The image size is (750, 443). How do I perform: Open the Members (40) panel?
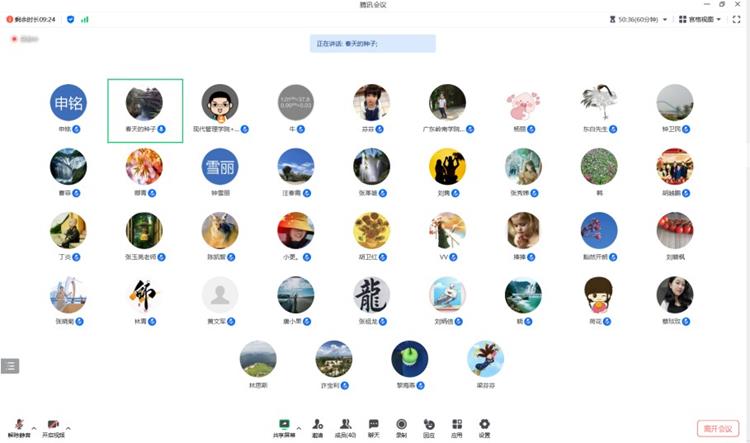[345, 425]
